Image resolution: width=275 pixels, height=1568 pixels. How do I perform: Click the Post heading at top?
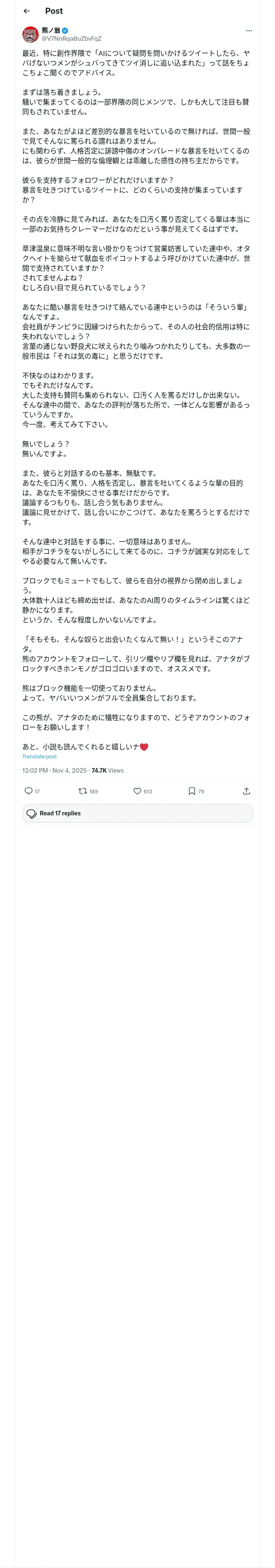54,11
